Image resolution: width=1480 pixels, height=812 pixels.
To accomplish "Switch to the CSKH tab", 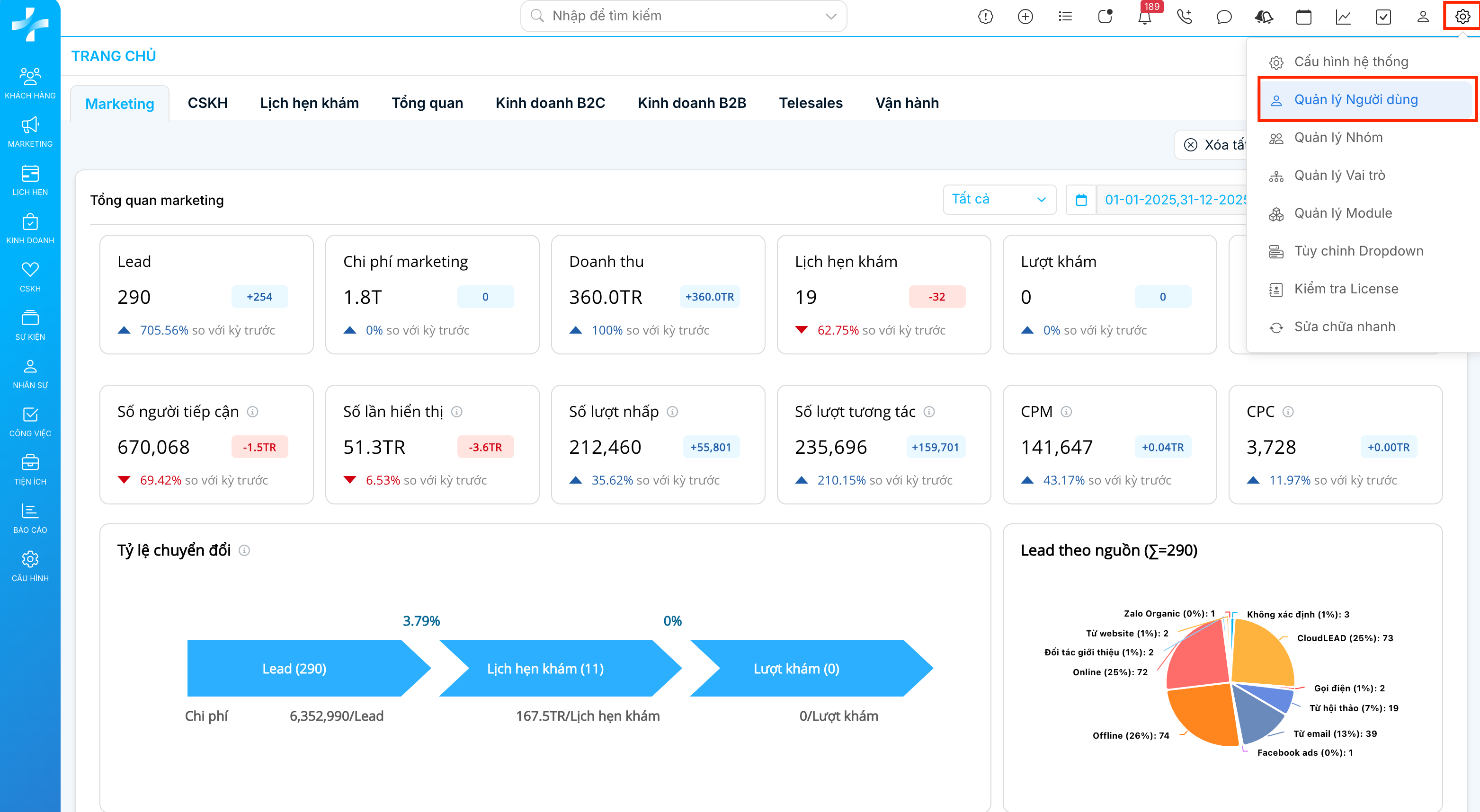I will coord(207,103).
